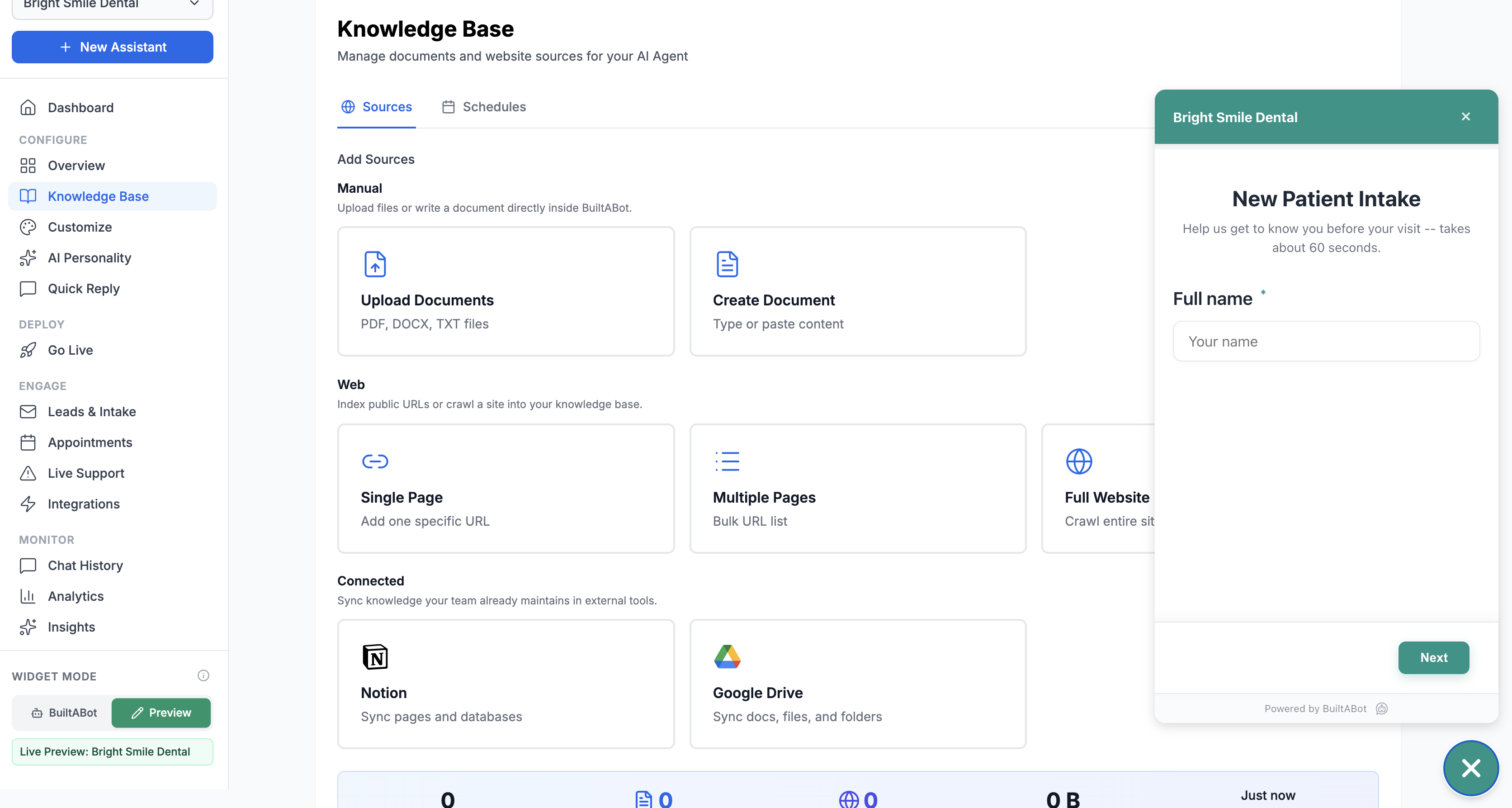
Task: Open the Create Document card title
Action: tap(774, 300)
